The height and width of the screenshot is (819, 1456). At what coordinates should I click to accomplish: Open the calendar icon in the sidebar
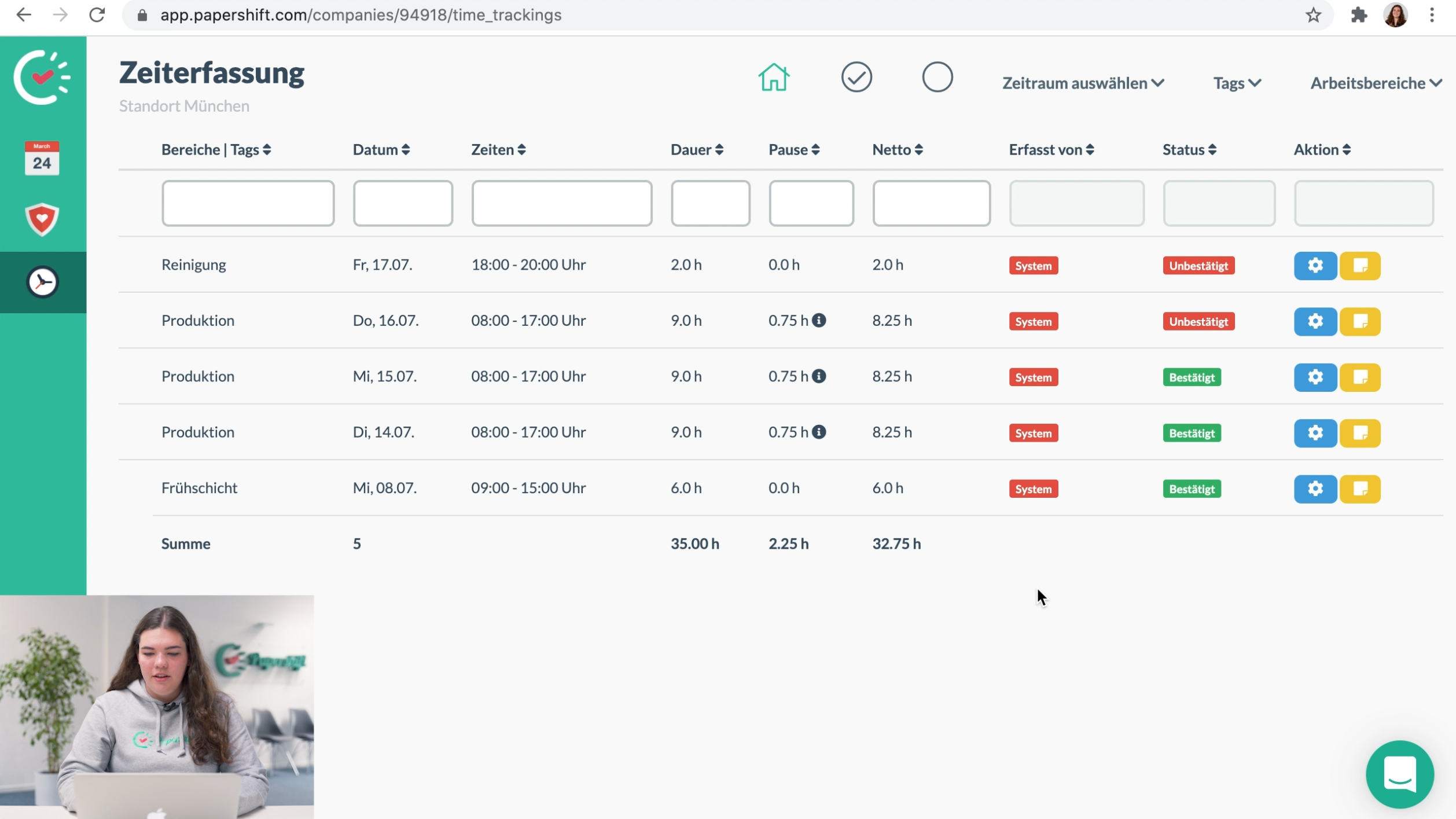click(x=41, y=157)
